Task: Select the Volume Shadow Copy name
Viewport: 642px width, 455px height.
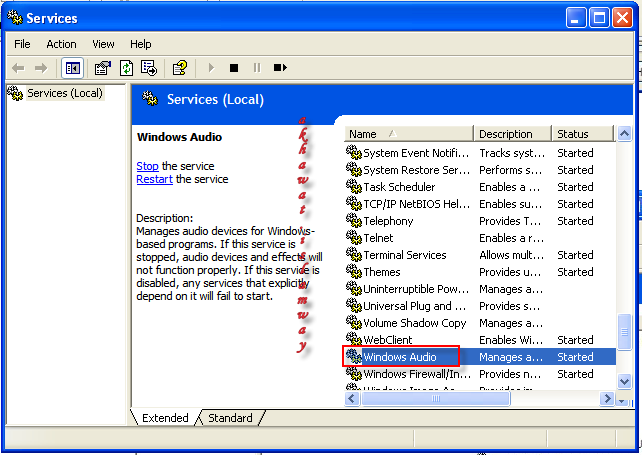Action: pos(415,323)
